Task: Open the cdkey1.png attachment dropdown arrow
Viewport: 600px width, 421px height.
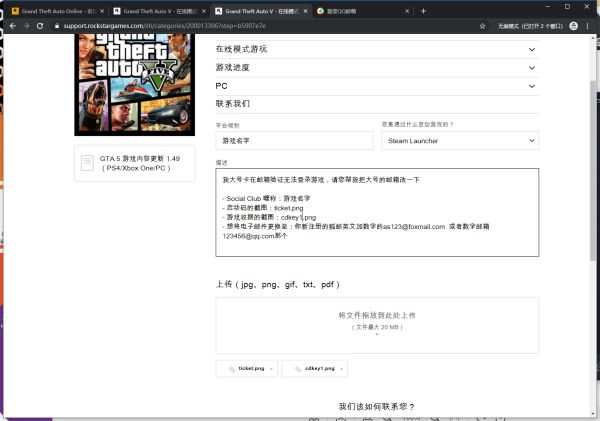Action: [x=341, y=369]
